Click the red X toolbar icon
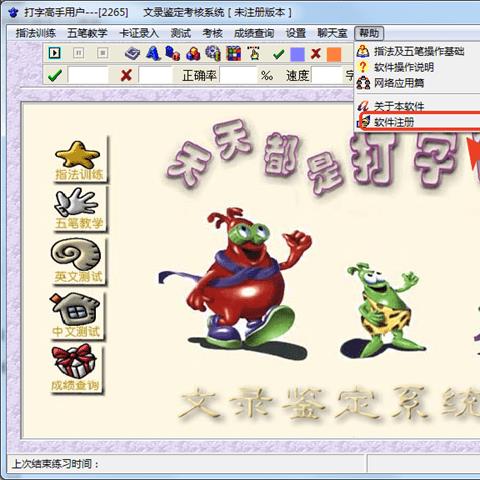This screenshot has height=480, width=480. (315, 54)
